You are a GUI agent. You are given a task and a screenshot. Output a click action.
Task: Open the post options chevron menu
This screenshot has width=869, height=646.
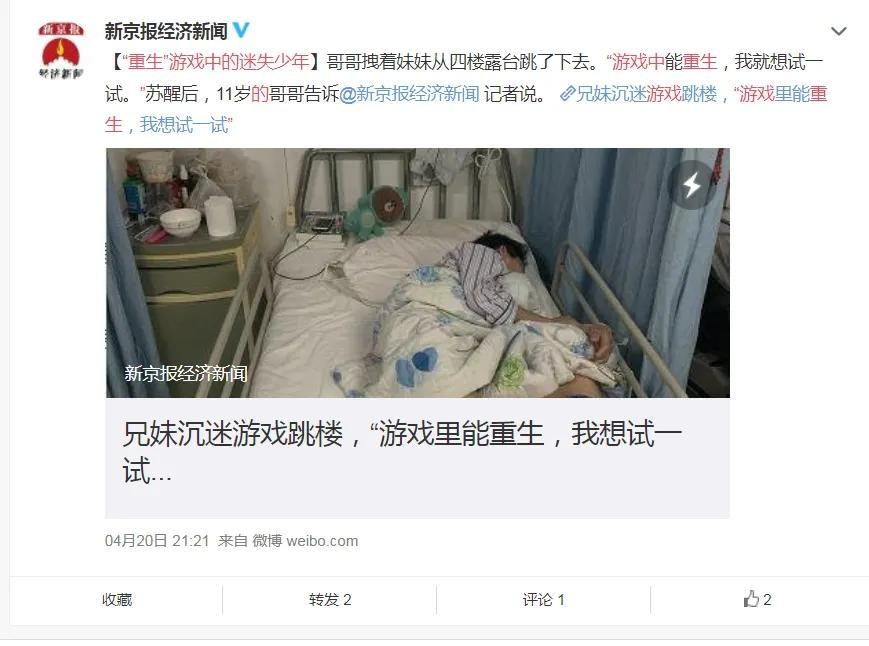tap(839, 31)
